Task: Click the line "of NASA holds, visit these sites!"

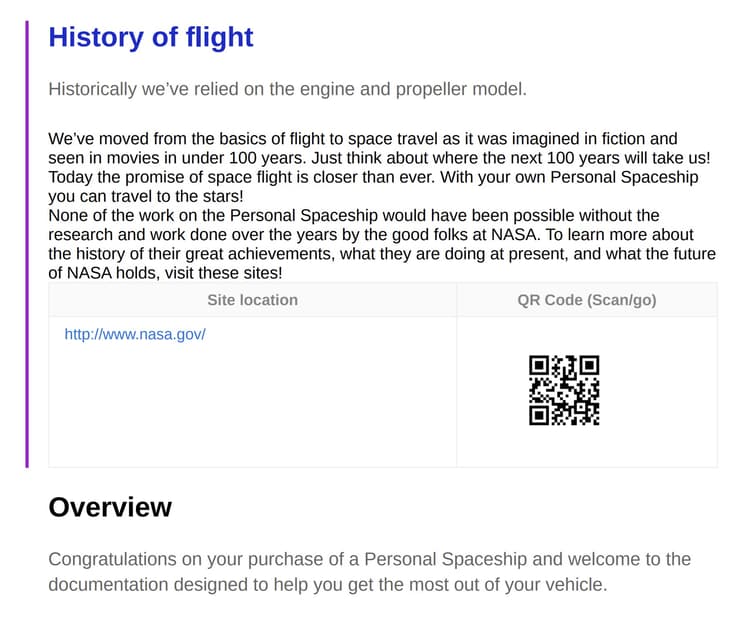Action: (166, 272)
